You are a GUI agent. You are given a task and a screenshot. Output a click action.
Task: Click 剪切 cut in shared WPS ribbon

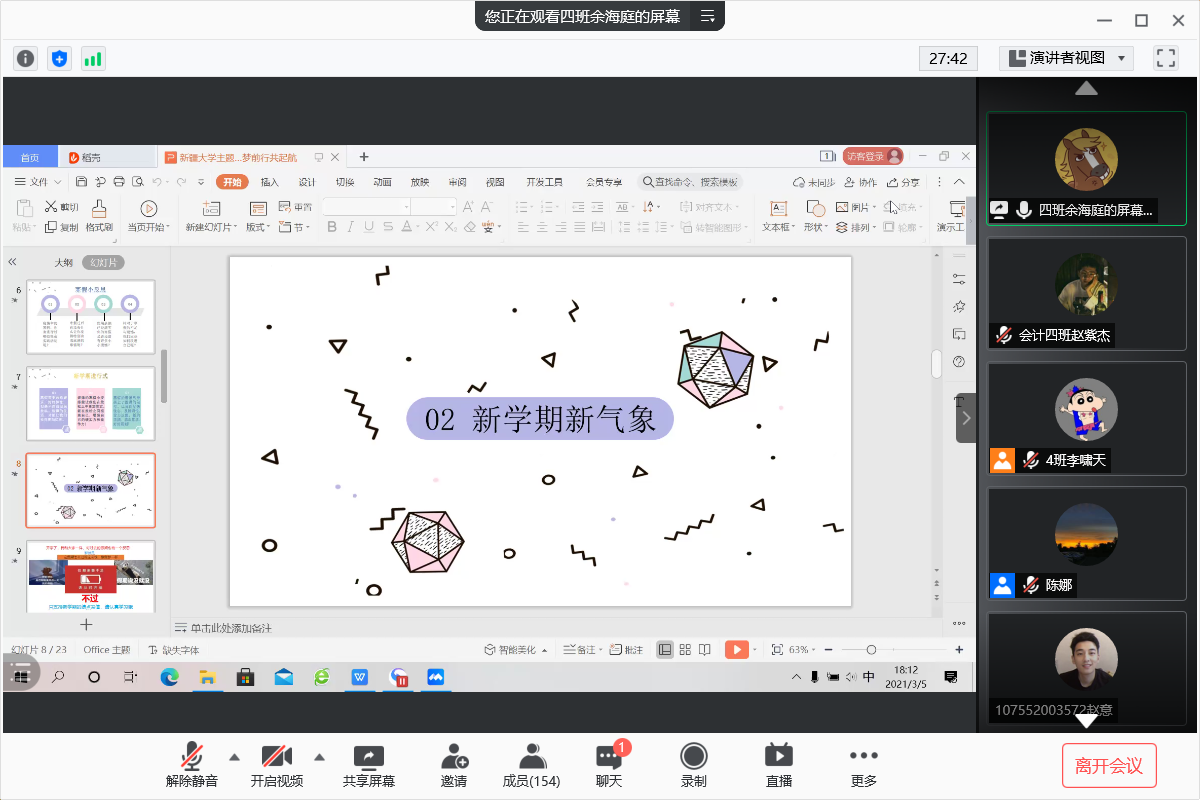pyautogui.click(x=61, y=207)
